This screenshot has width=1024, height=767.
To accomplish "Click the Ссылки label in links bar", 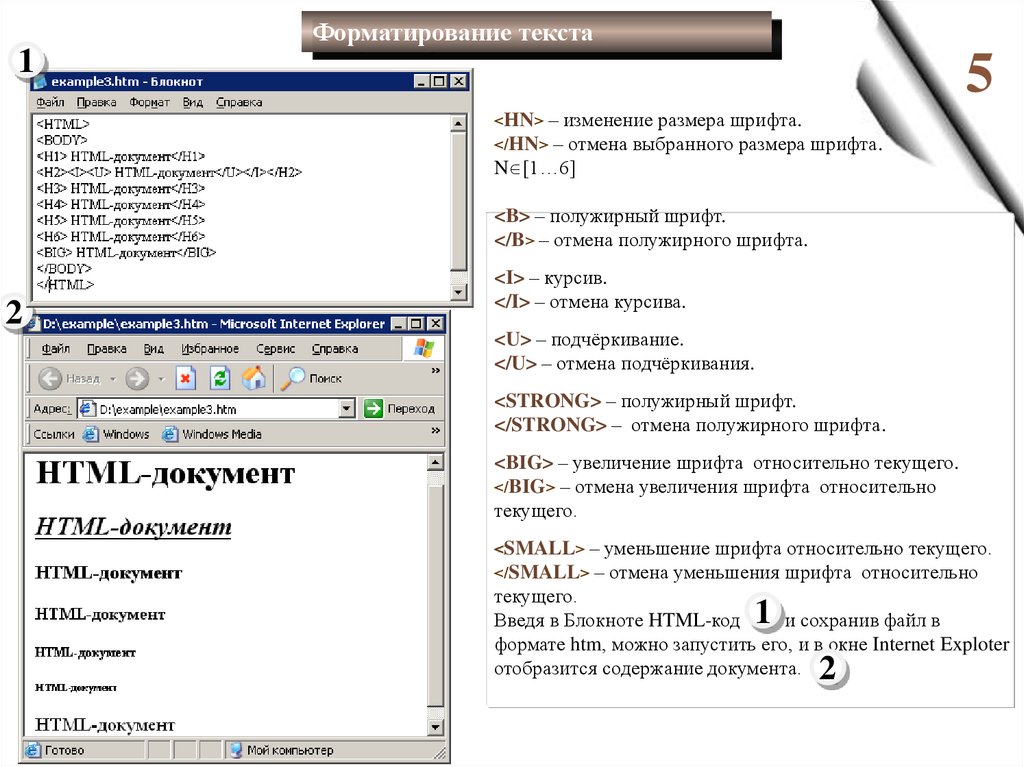I will (x=54, y=434).
